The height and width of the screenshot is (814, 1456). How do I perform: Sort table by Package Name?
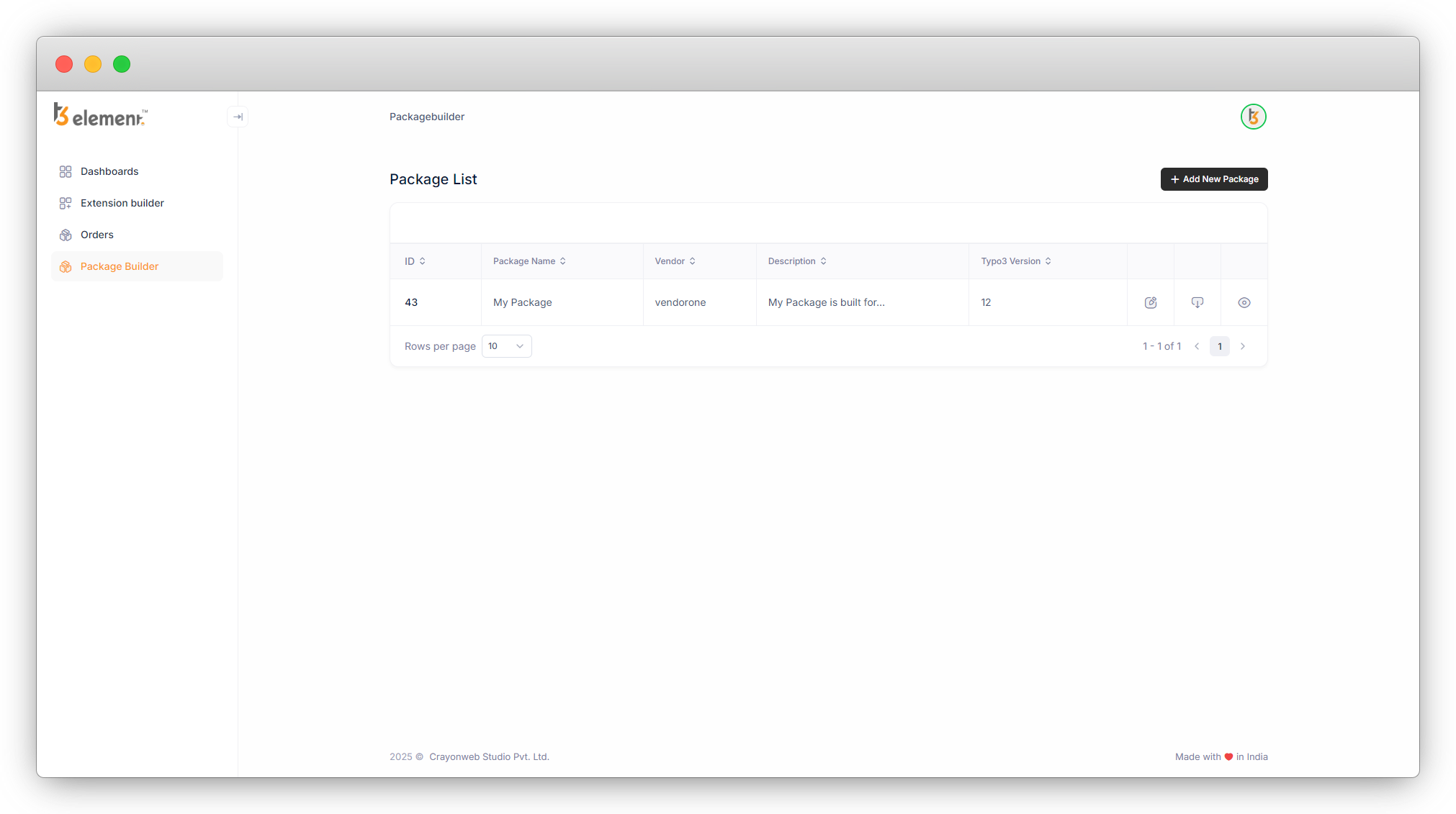pyautogui.click(x=529, y=261)
